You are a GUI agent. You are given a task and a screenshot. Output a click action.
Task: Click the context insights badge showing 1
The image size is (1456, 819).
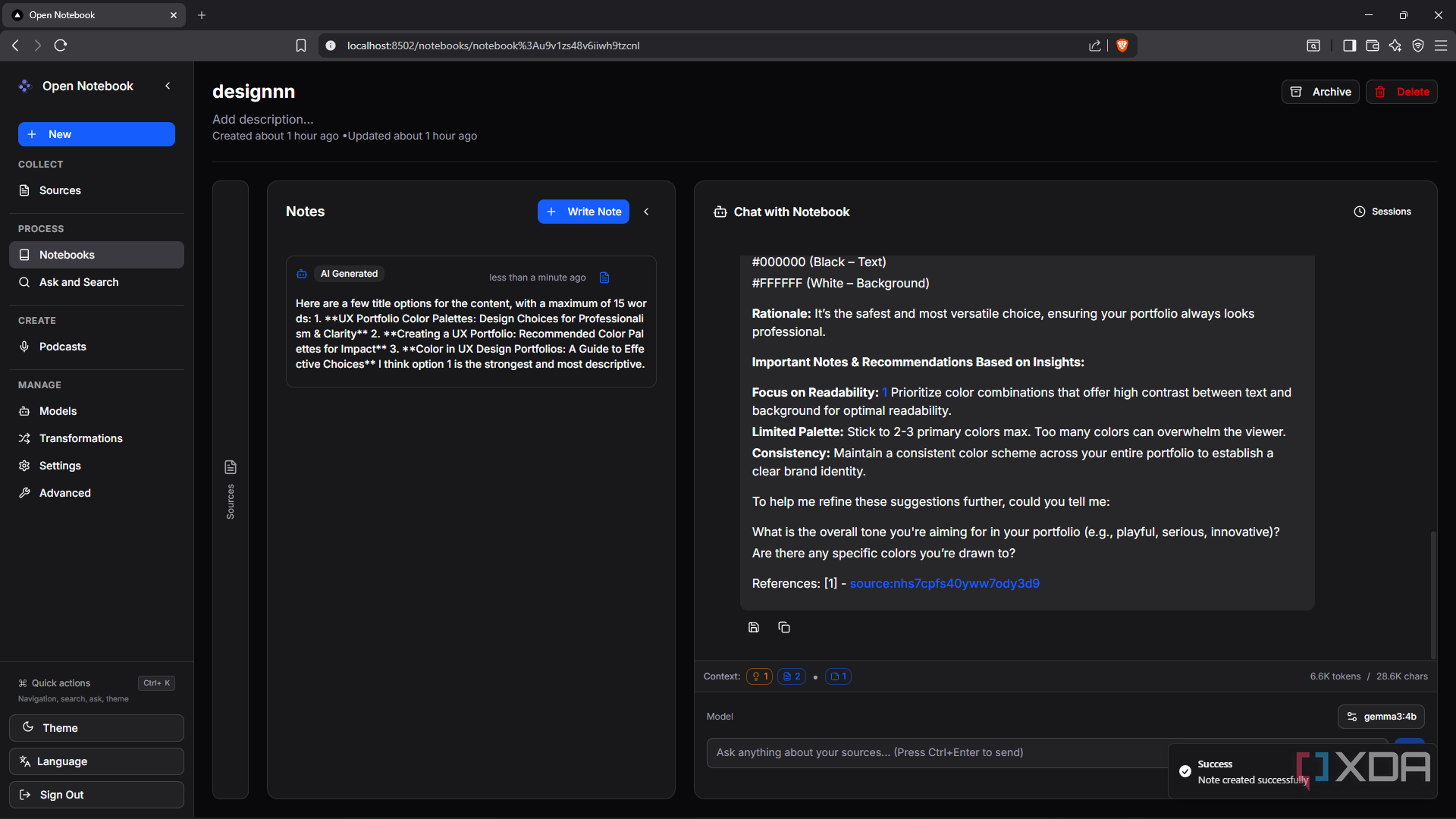pos(759,676)
